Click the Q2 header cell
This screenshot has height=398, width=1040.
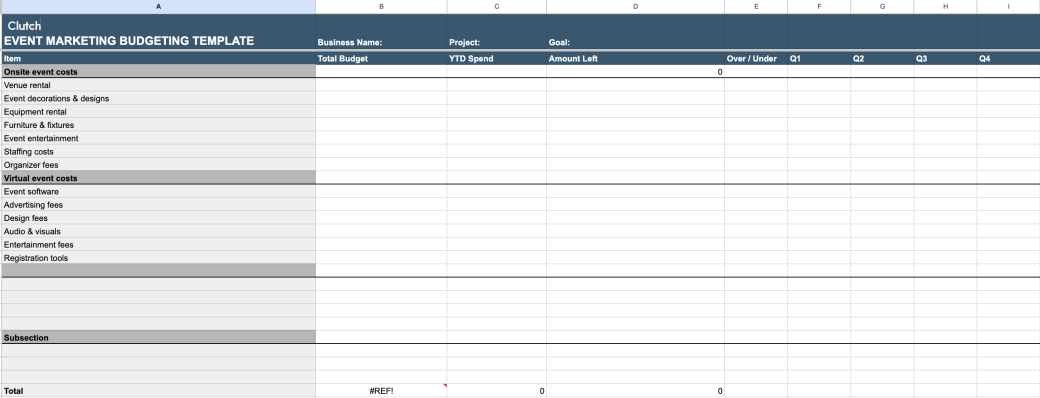(882, 58)
